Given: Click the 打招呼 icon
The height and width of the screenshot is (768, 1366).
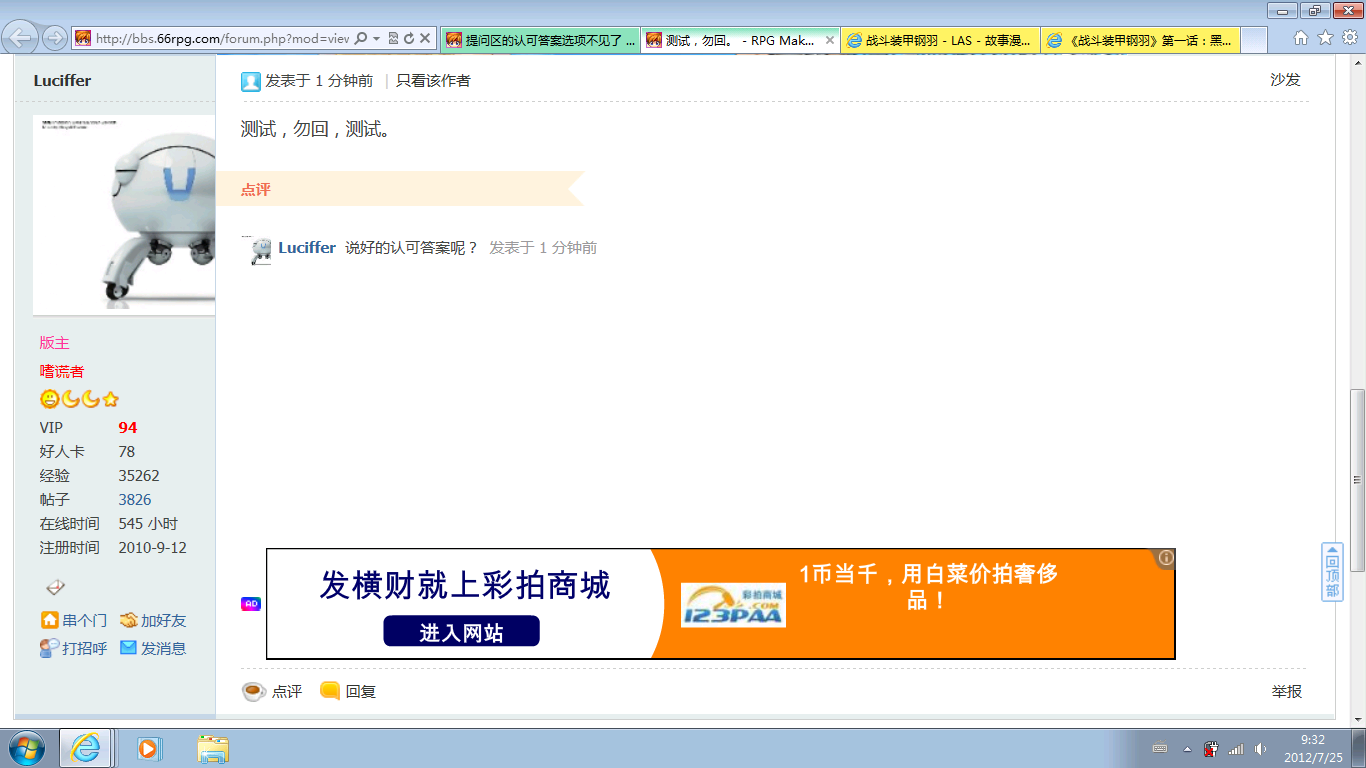Looking at the screenshot, I should pyautogui.click(x=49, y=648).
